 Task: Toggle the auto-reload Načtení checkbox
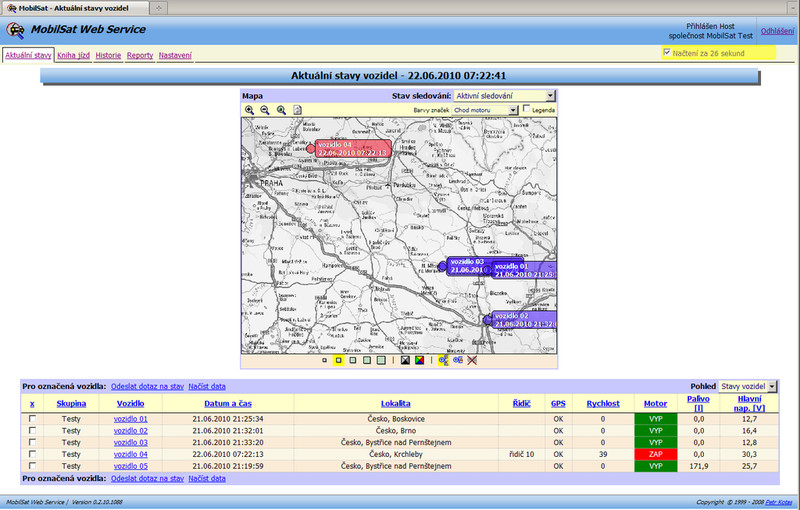pos(667,53)
